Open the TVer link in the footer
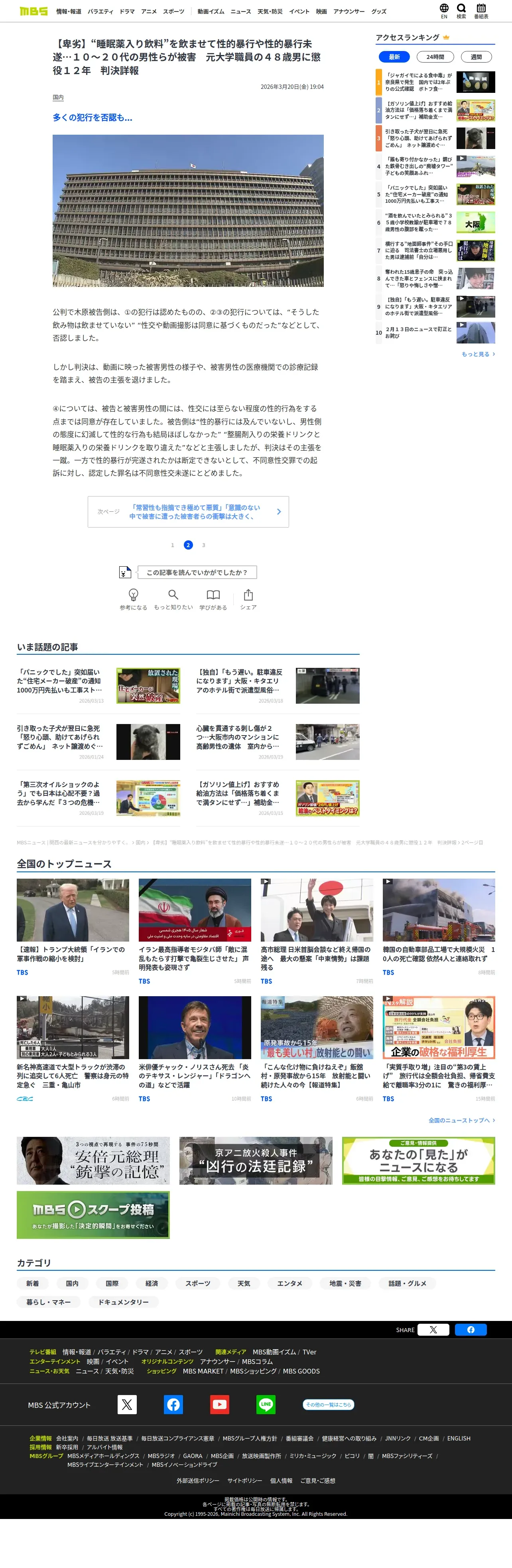 (x=309, y=1352)
